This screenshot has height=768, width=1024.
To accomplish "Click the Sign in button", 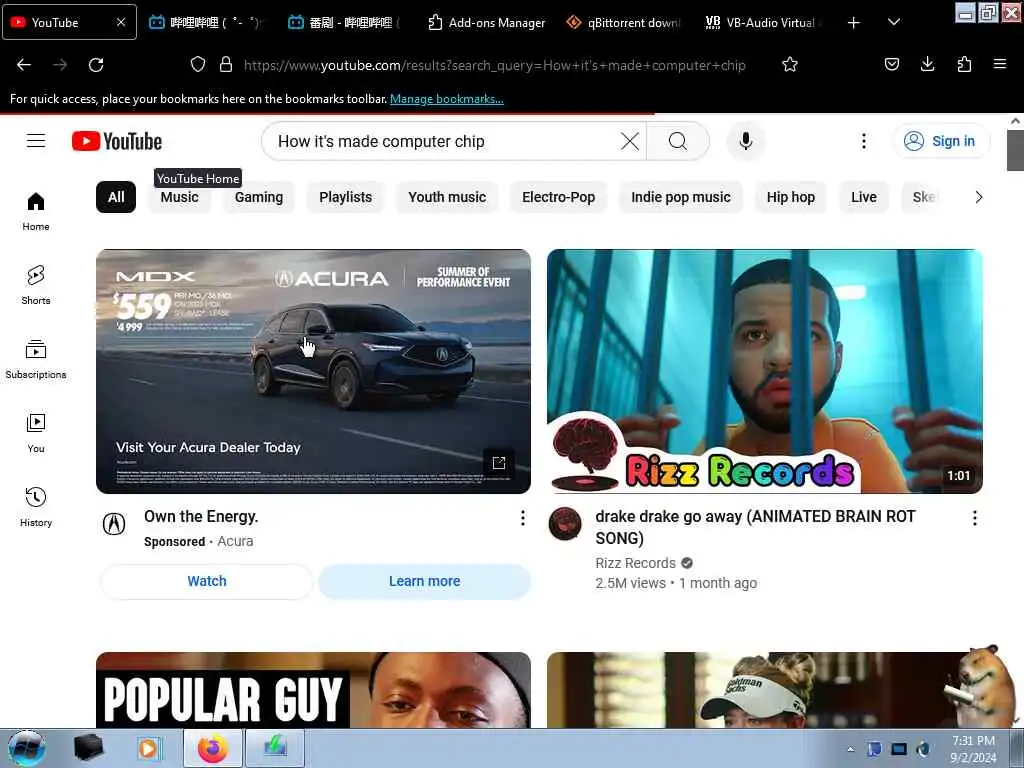I will (x=941, y=141).
